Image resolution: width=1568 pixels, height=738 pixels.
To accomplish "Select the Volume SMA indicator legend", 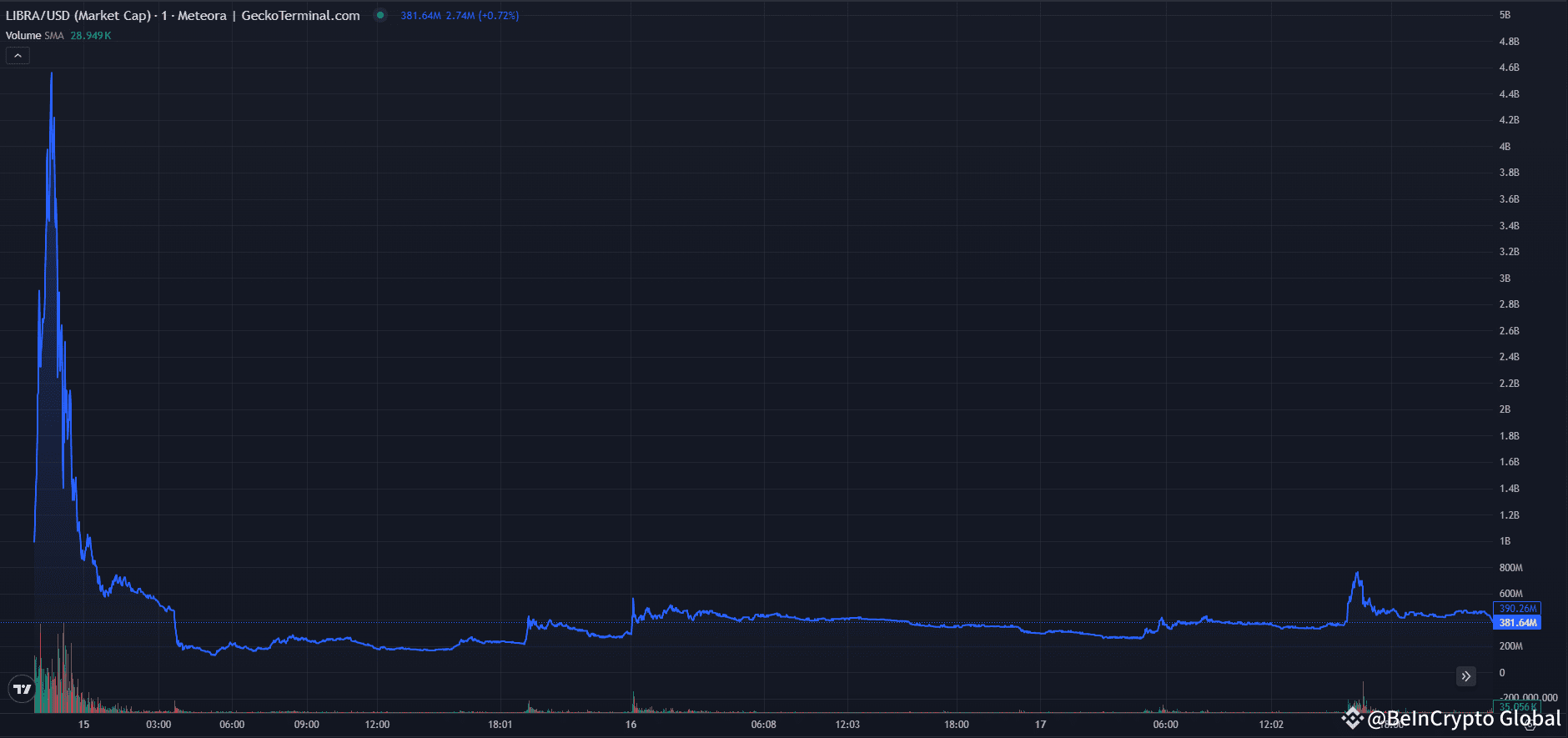I will click(x=34, y=36).
